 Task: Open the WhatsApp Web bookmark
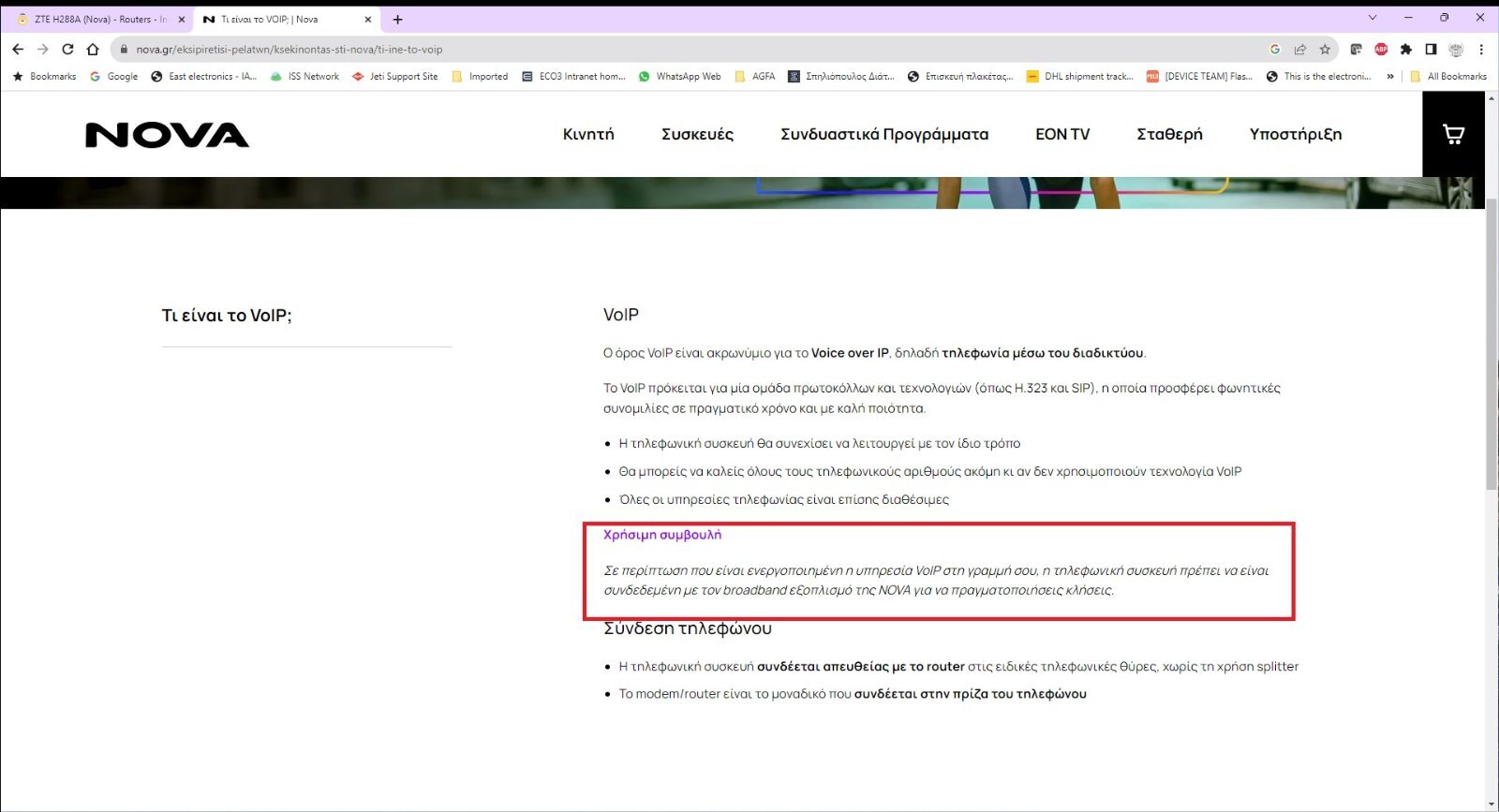point(679,77)
